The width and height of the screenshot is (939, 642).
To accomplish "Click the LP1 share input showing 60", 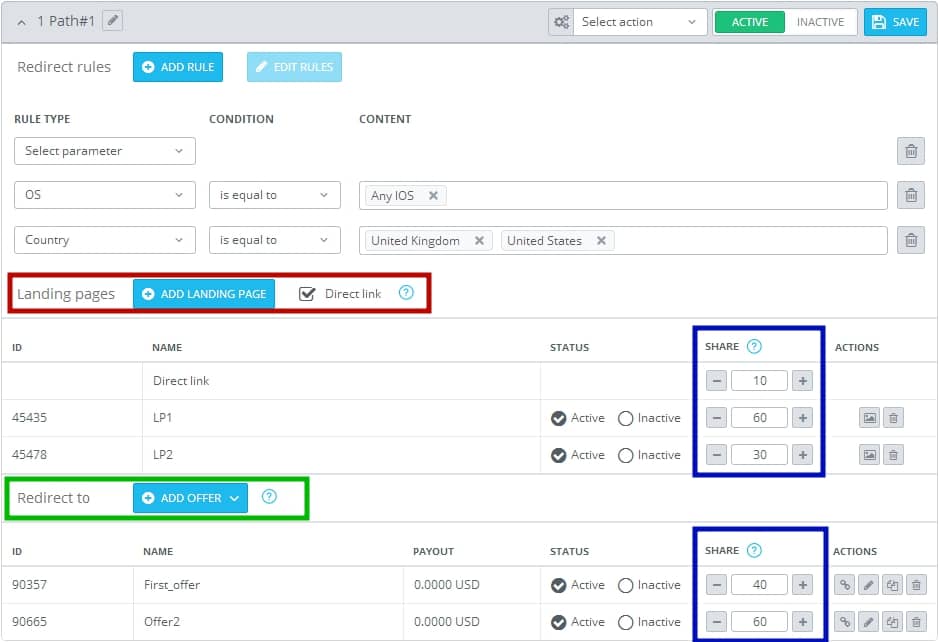I will click(759, 418).
